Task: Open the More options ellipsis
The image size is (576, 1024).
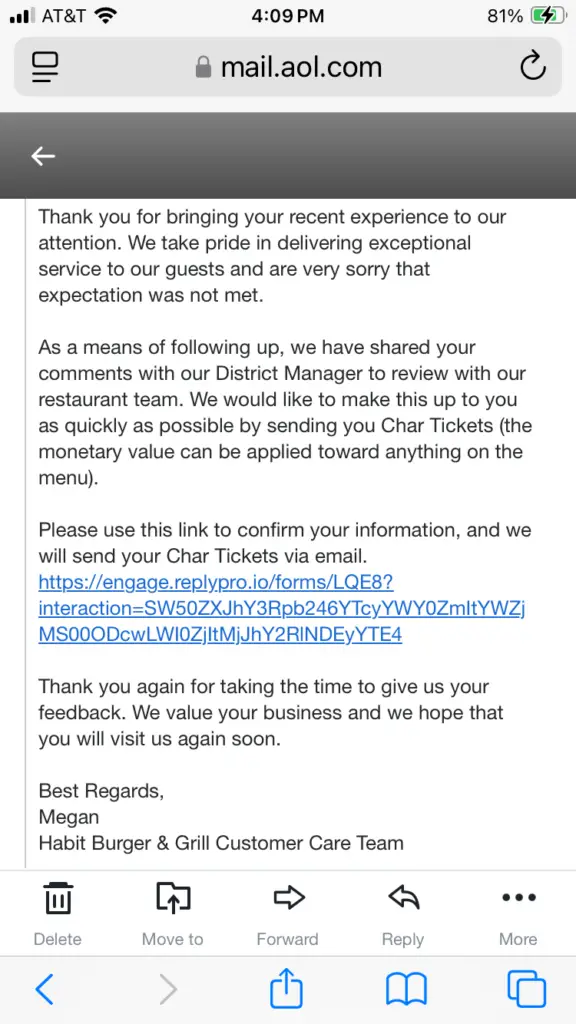Action: point(519,897)
